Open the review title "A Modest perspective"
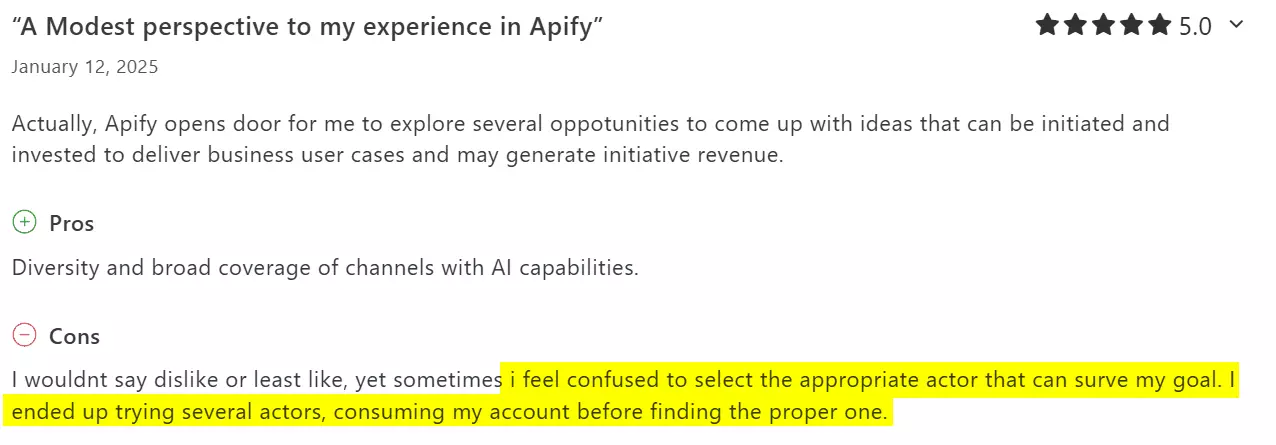This screenshot has height=445, width=1276. 308,27
